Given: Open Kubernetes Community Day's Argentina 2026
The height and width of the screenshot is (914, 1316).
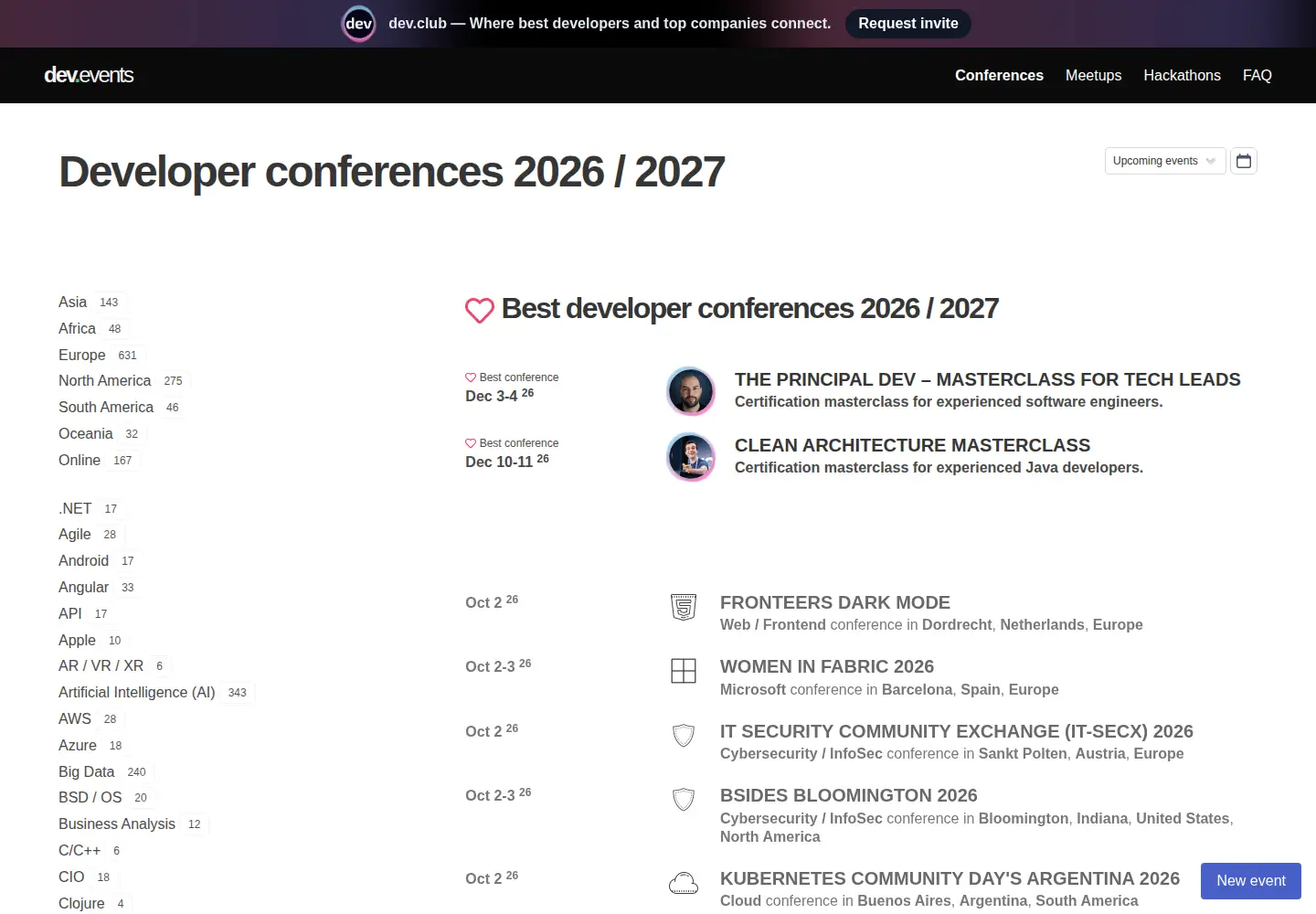Looking at the screenshot, I should click(x=950, y=878).
